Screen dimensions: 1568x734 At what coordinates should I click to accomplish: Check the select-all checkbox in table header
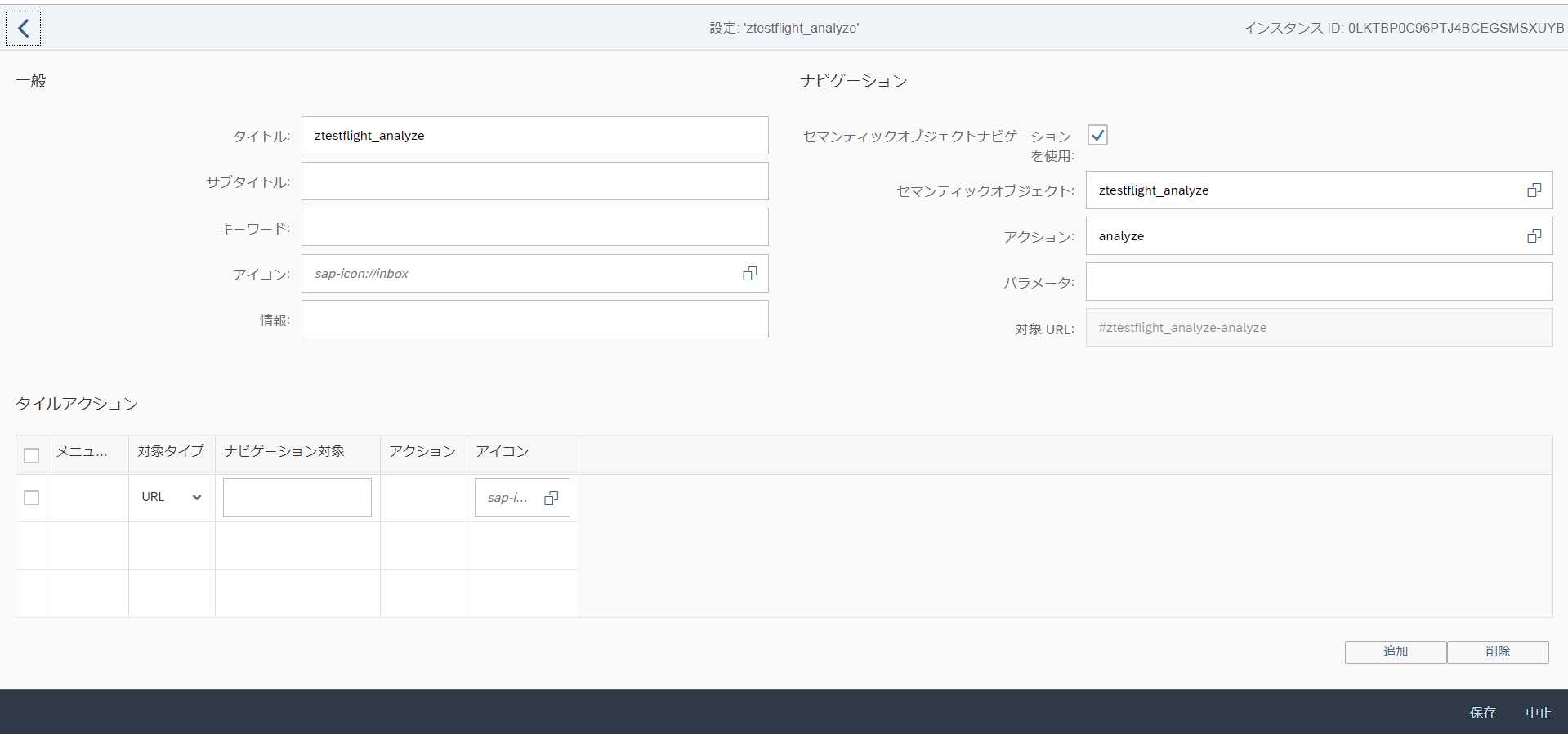pyautogui.click(x=32, y=455)
